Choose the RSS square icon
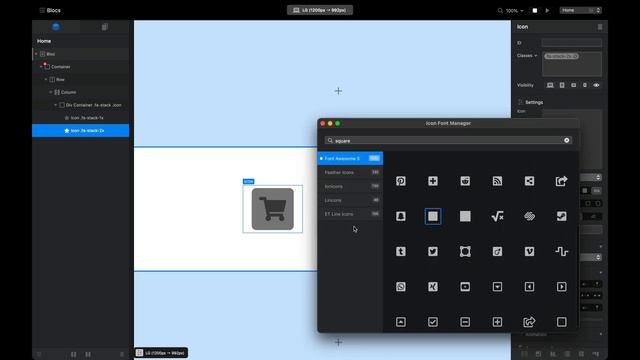This screenshot has height=360, width=640. pyautogui.click(x=497, y=181)
